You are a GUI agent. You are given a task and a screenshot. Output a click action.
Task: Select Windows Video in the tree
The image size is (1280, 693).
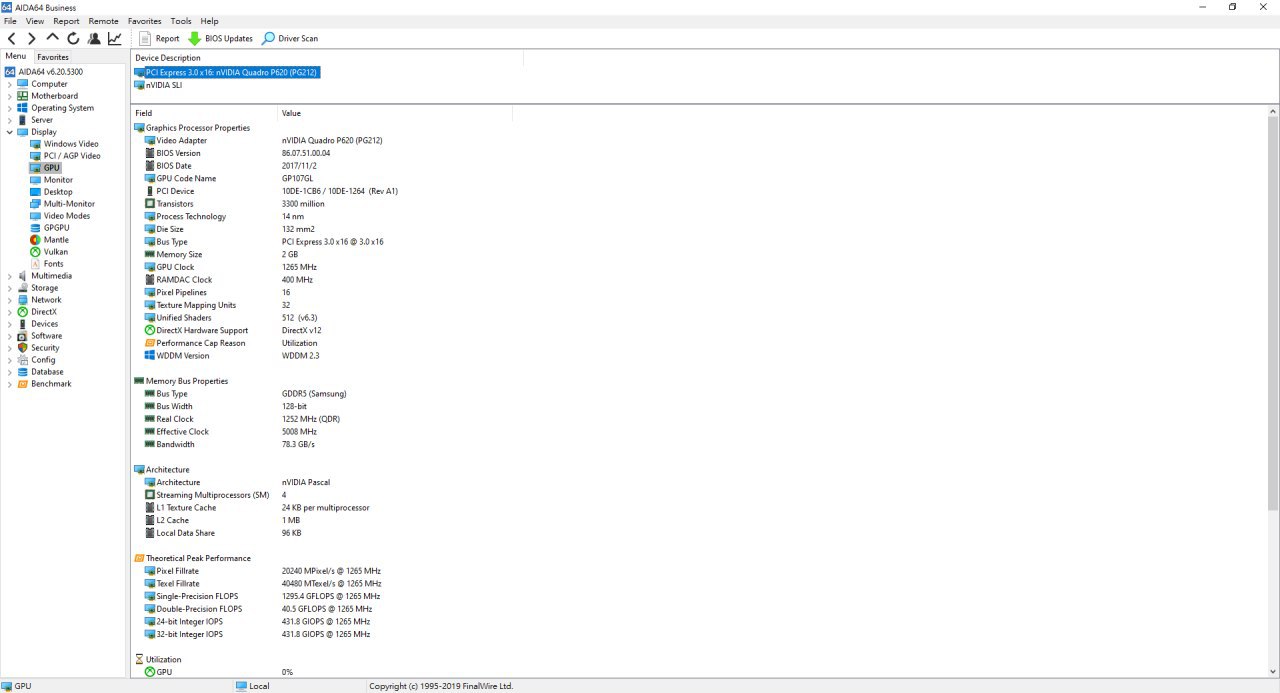pyautogui.click(x=71, y=144)
